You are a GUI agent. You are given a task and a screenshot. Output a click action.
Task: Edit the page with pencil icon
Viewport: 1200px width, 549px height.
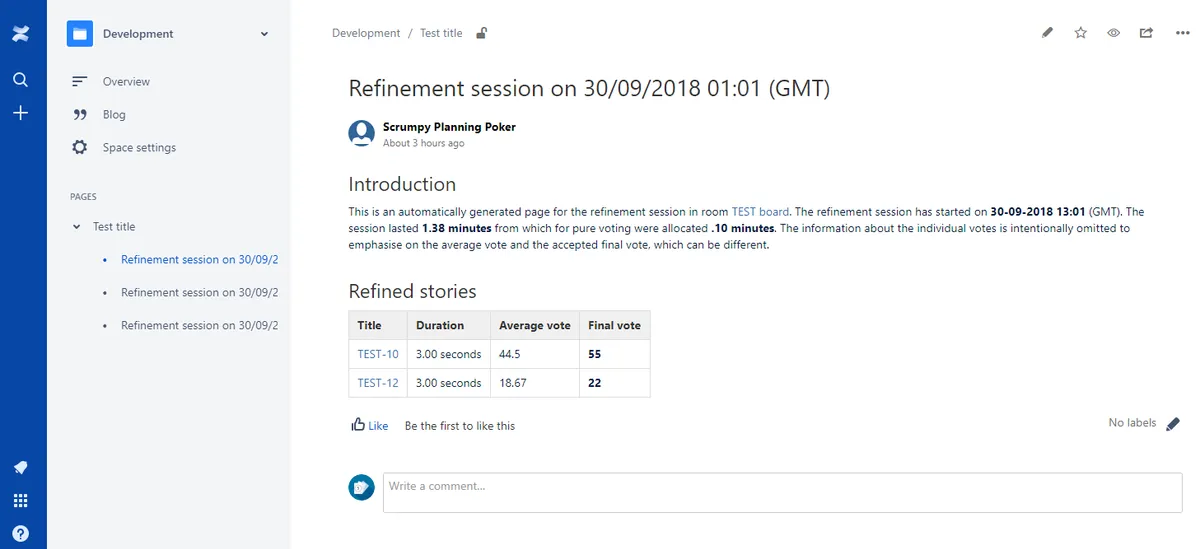point(1047,33)
